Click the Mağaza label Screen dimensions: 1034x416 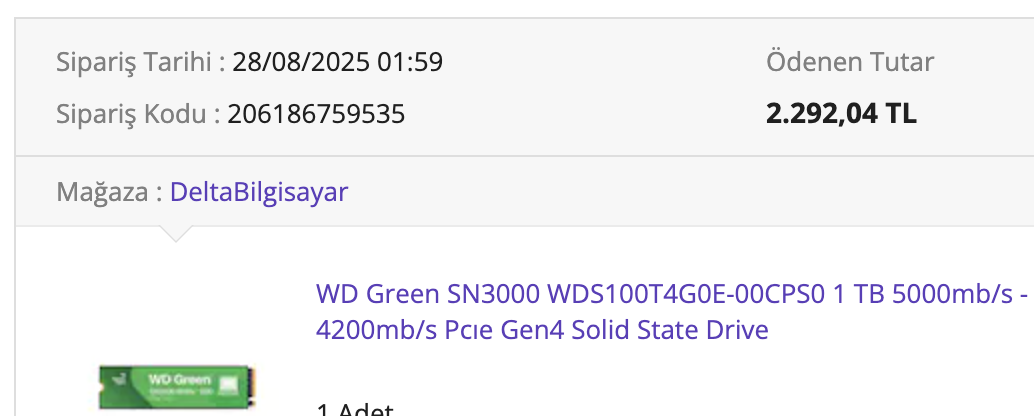[x=109, y=192]
